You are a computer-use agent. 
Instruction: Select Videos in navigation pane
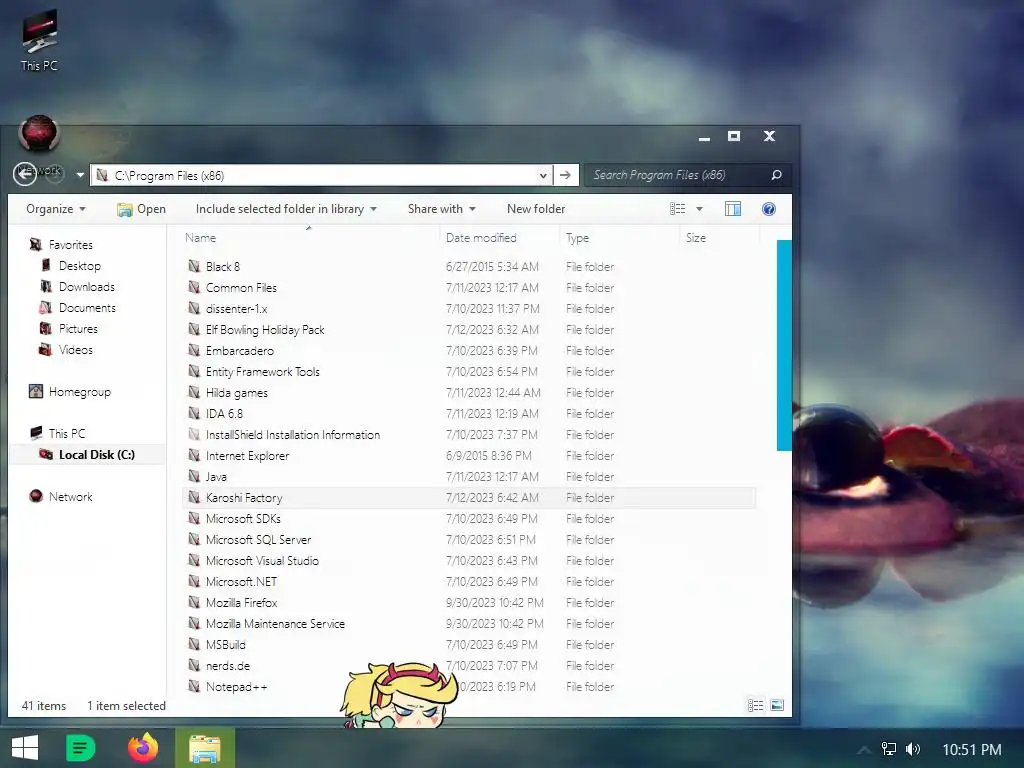coord(66,349)
